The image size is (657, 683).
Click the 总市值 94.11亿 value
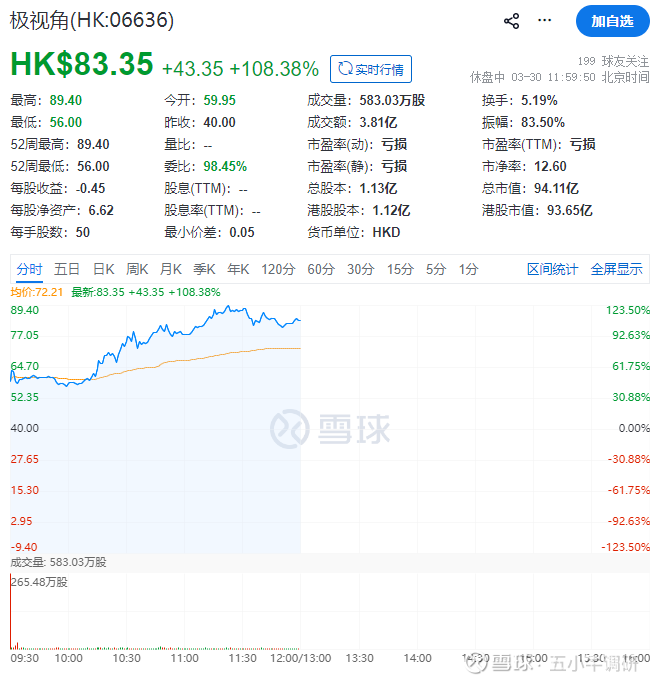tap(556, 188)
